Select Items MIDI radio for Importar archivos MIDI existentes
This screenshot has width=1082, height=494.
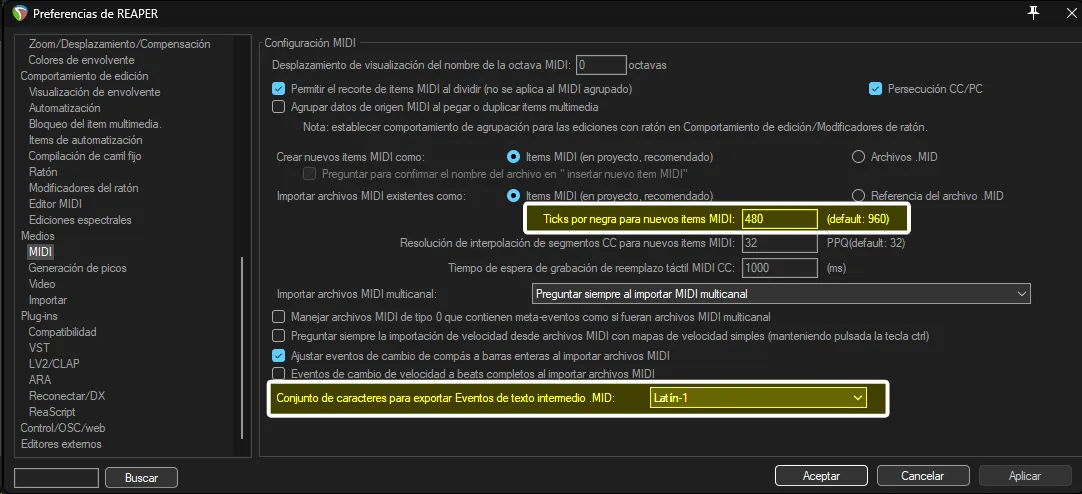[513, 195]
